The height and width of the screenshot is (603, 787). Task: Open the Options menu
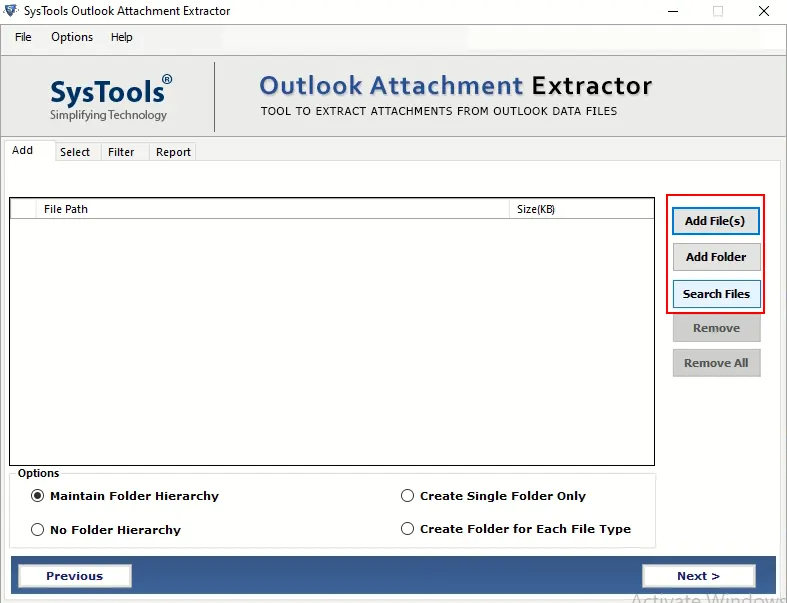pyautogui.click(x=72, y=37)
